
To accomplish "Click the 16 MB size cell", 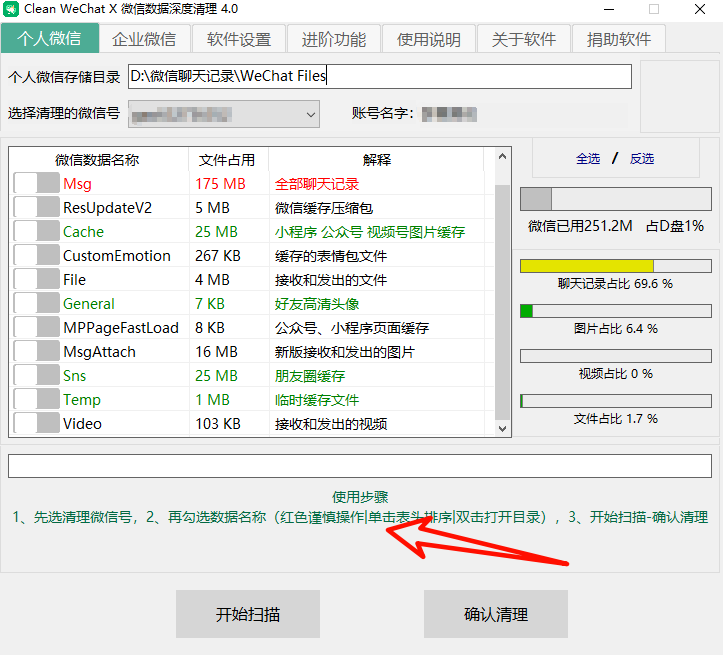I will [x=216, y=352].
